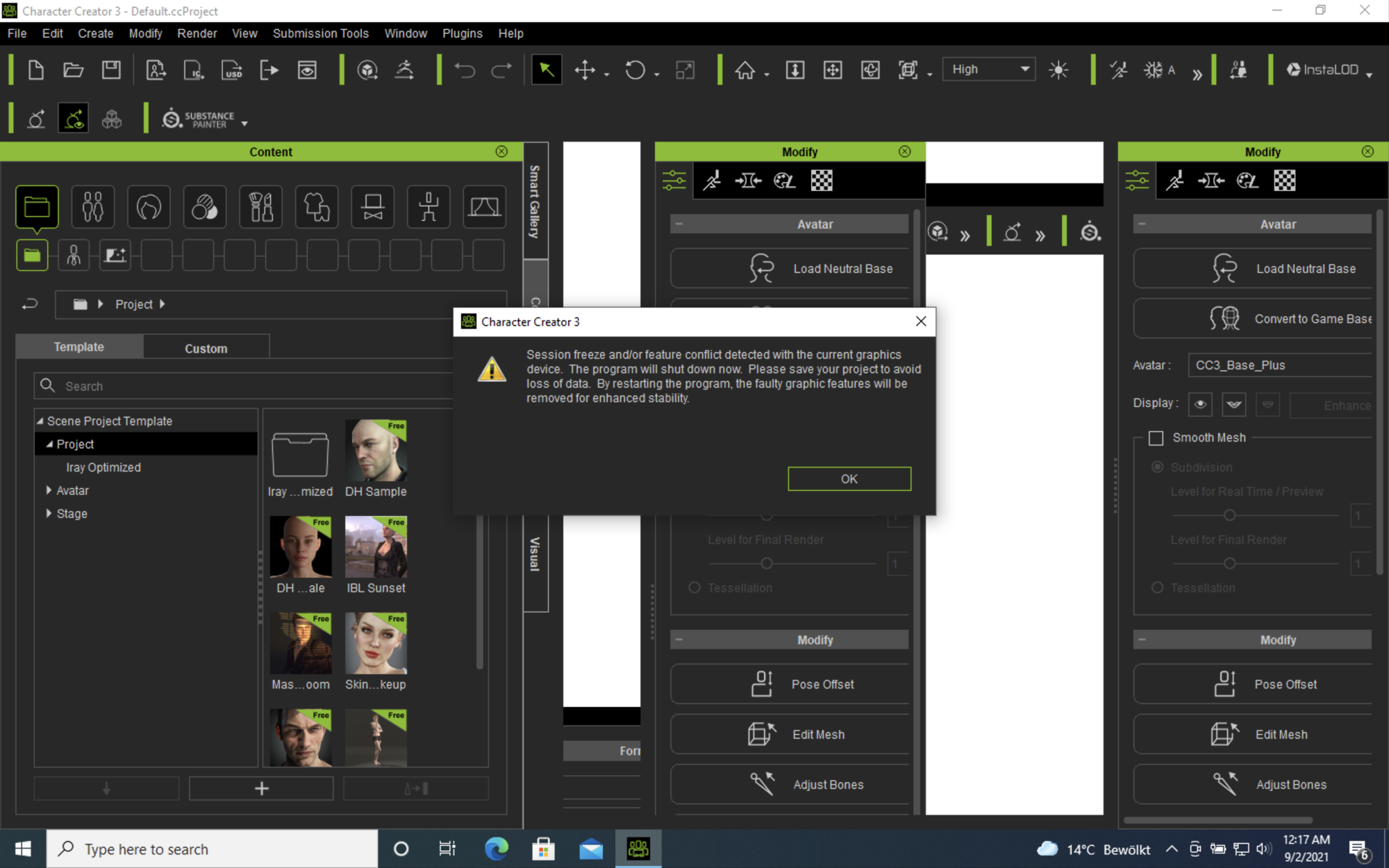Toggle the highlighted character edit mode icon
This screenshot has height=868, width=1389.
74,119
